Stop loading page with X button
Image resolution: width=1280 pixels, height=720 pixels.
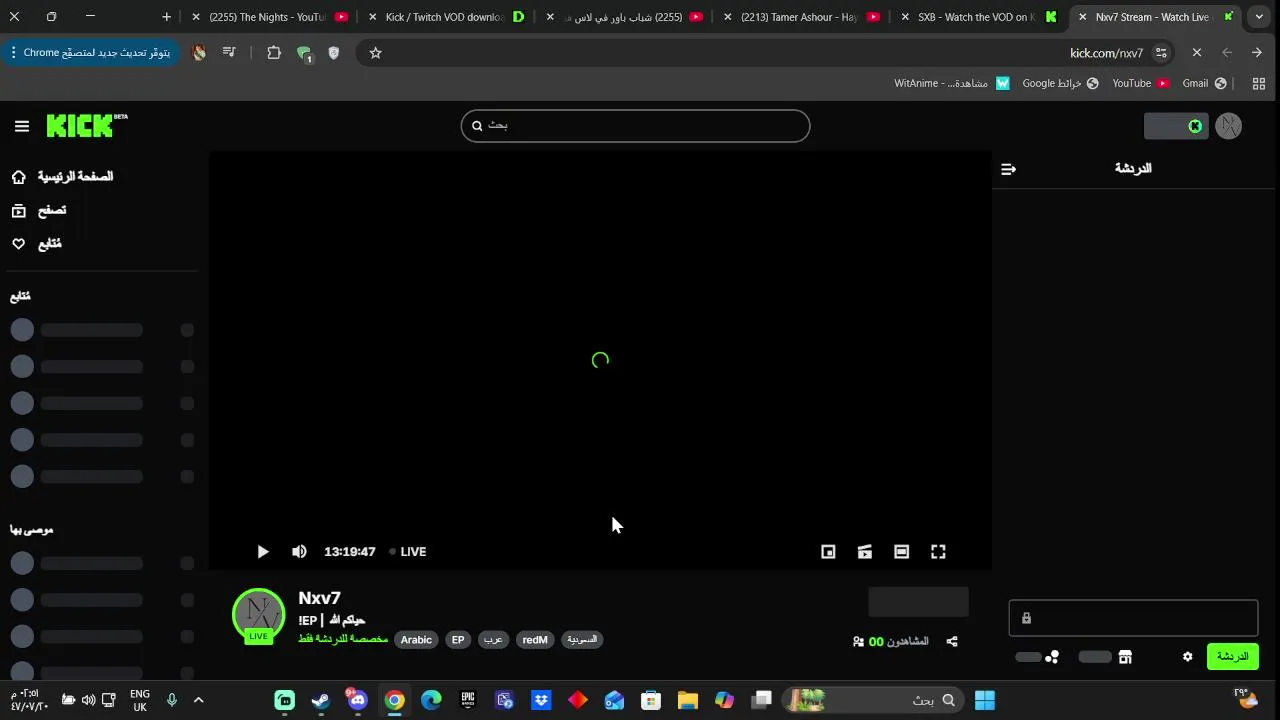(1196, 53)
